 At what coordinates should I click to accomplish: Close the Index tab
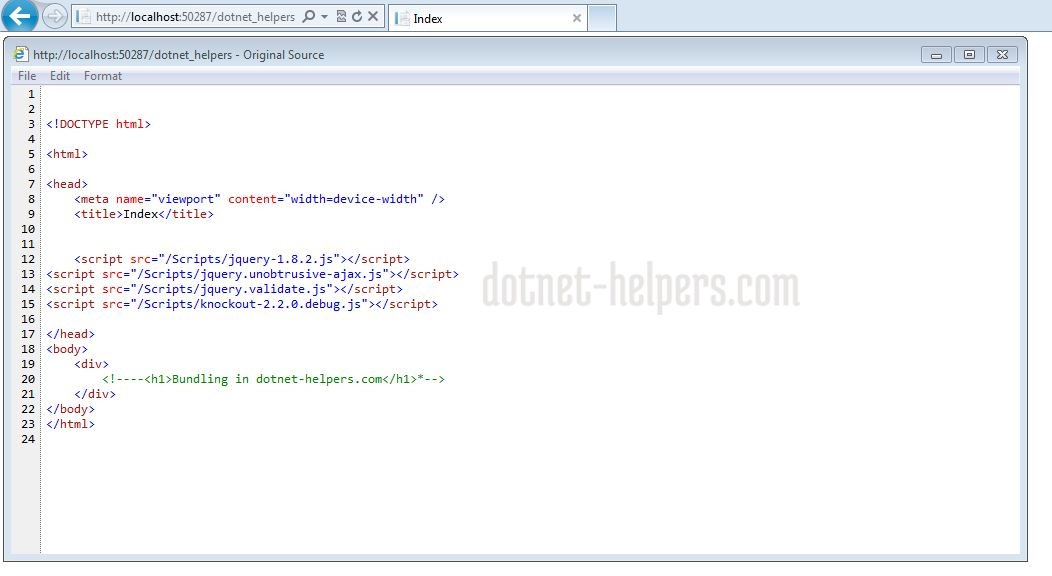click(577, 17)
